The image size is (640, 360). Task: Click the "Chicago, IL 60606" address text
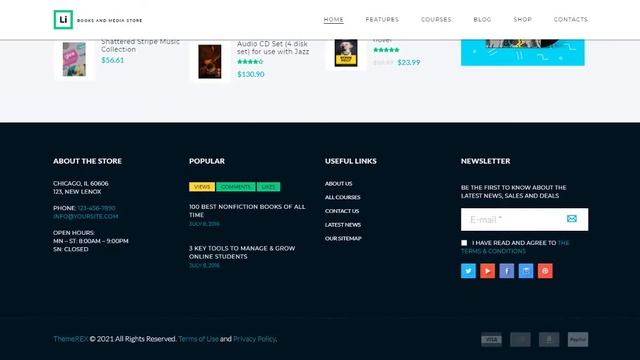[x=81, y=184]
